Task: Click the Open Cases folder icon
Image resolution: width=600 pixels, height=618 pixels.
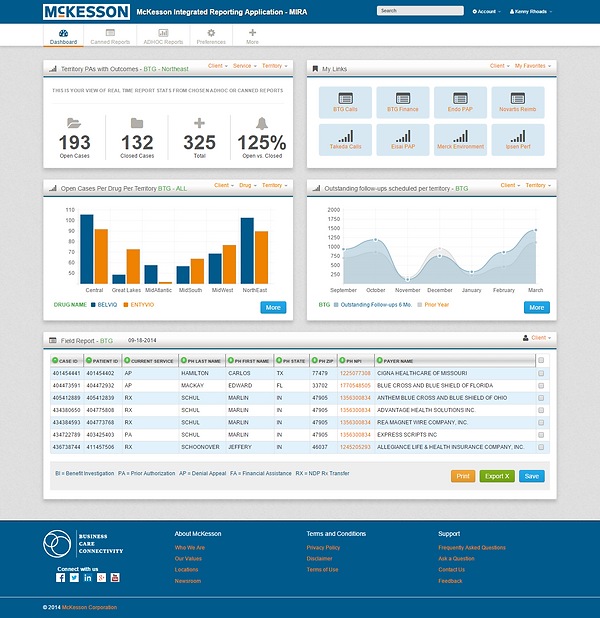Action: (x=74, y=123)
